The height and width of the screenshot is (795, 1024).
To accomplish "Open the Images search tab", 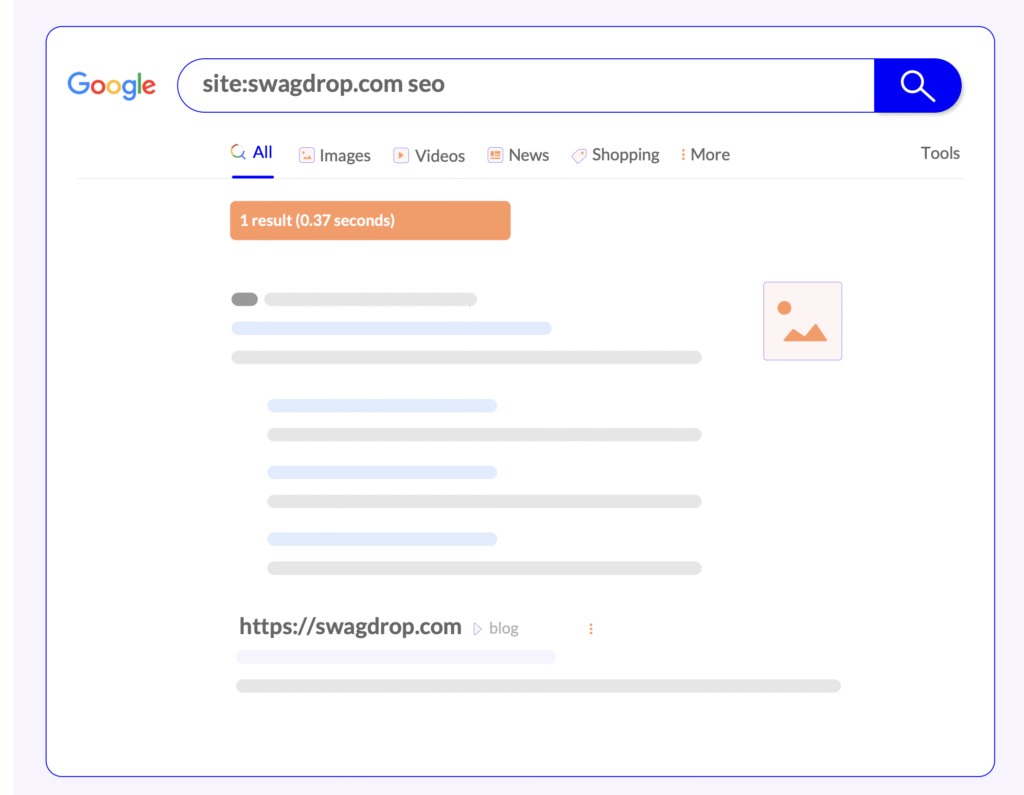I will pyautogui.click(x=335, y=155).
